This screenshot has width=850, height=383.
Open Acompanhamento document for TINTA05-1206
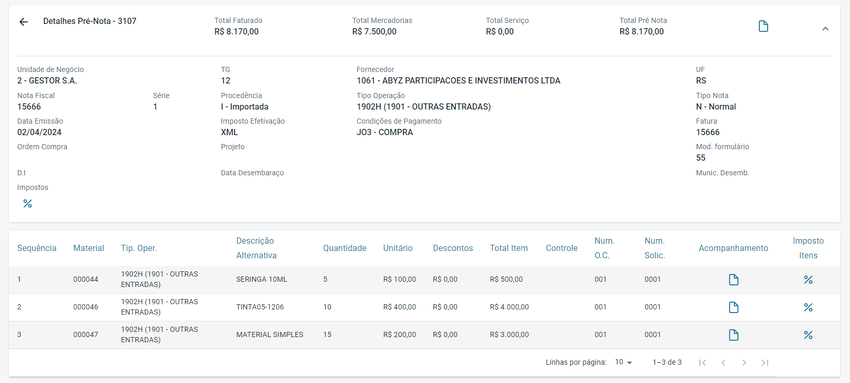click(733, 308)
